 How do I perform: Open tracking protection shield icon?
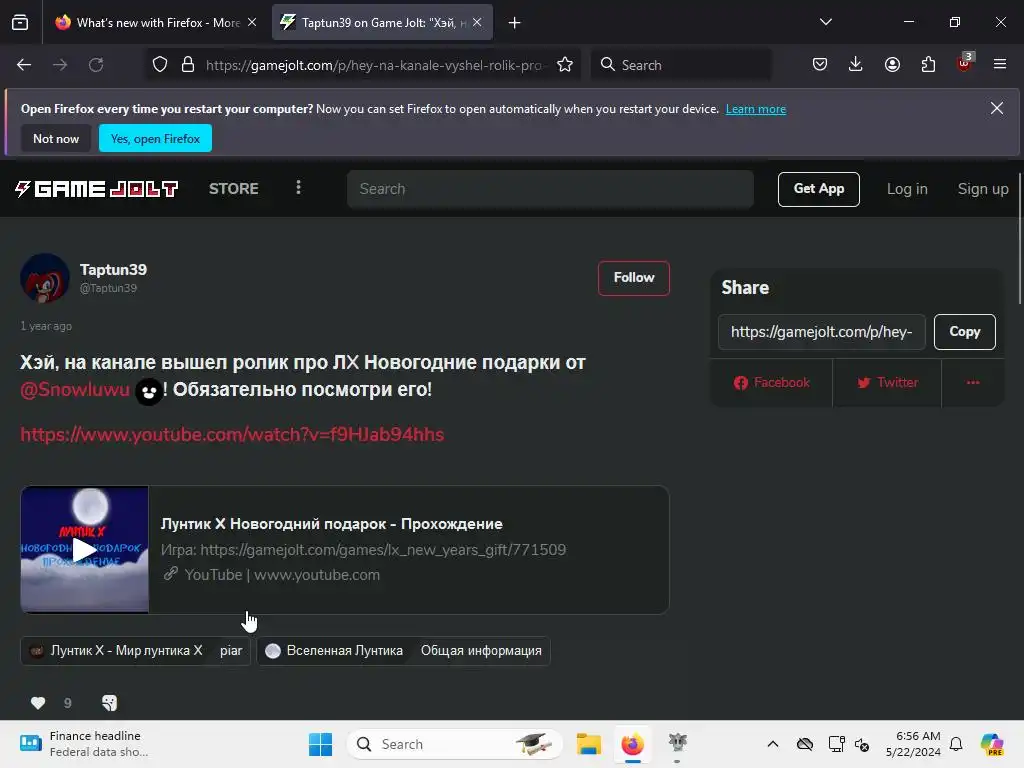[160, 65]
